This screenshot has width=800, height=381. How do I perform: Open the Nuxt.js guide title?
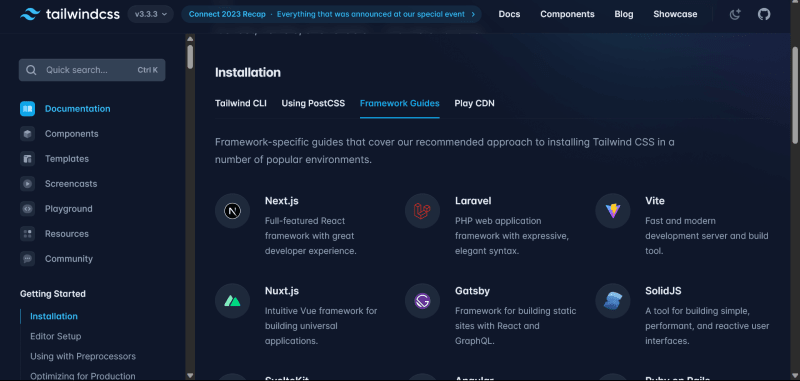(282, 291)
